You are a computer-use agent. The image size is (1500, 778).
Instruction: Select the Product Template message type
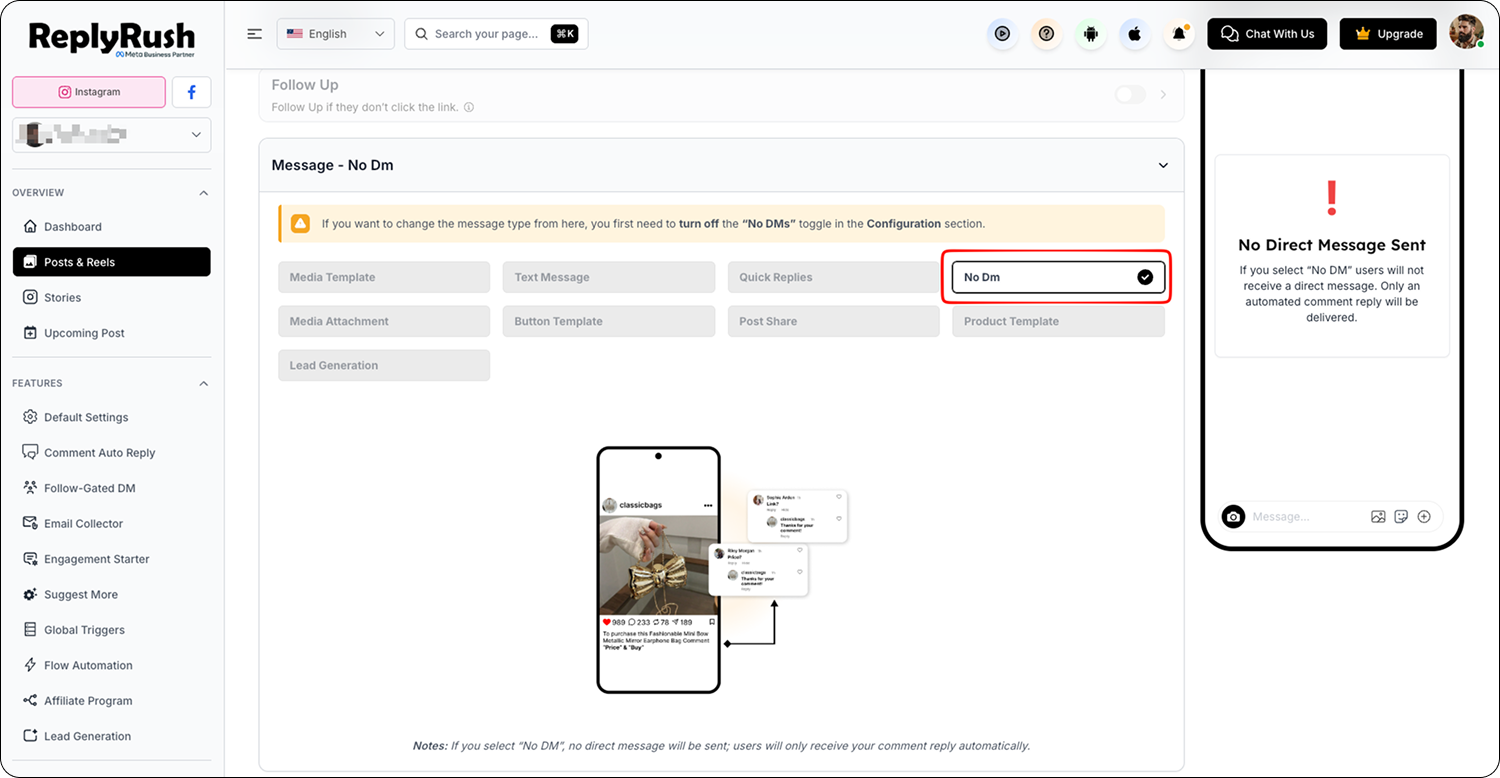(x=1058, y=321)
